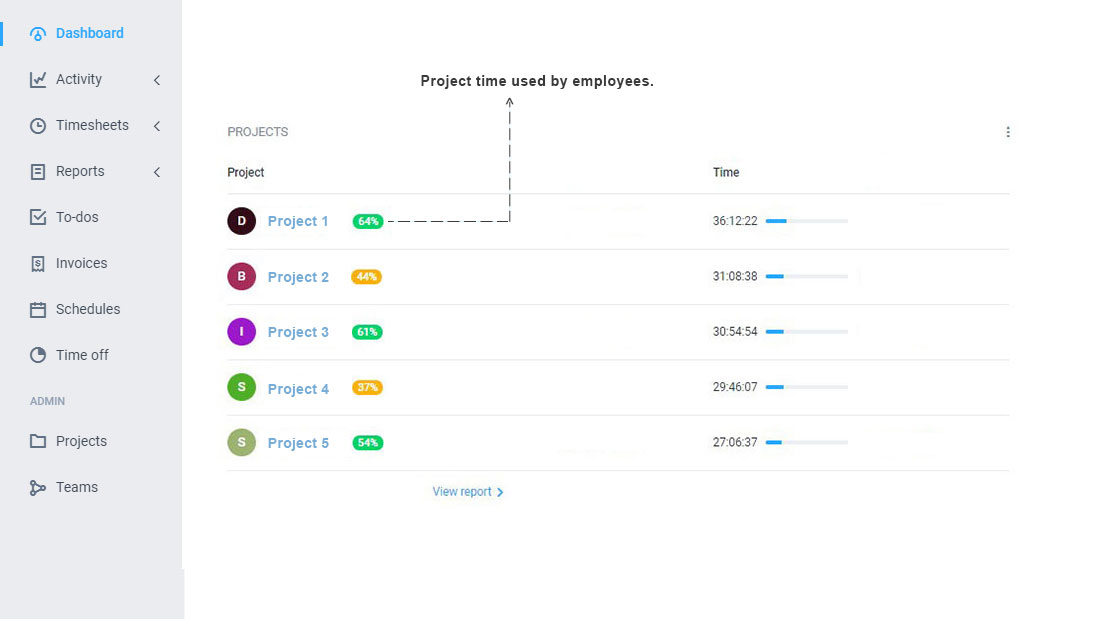Screen dimensions: 1100x619
Task: Go to Reports in the sidebar
Action: tap(80, 171)
